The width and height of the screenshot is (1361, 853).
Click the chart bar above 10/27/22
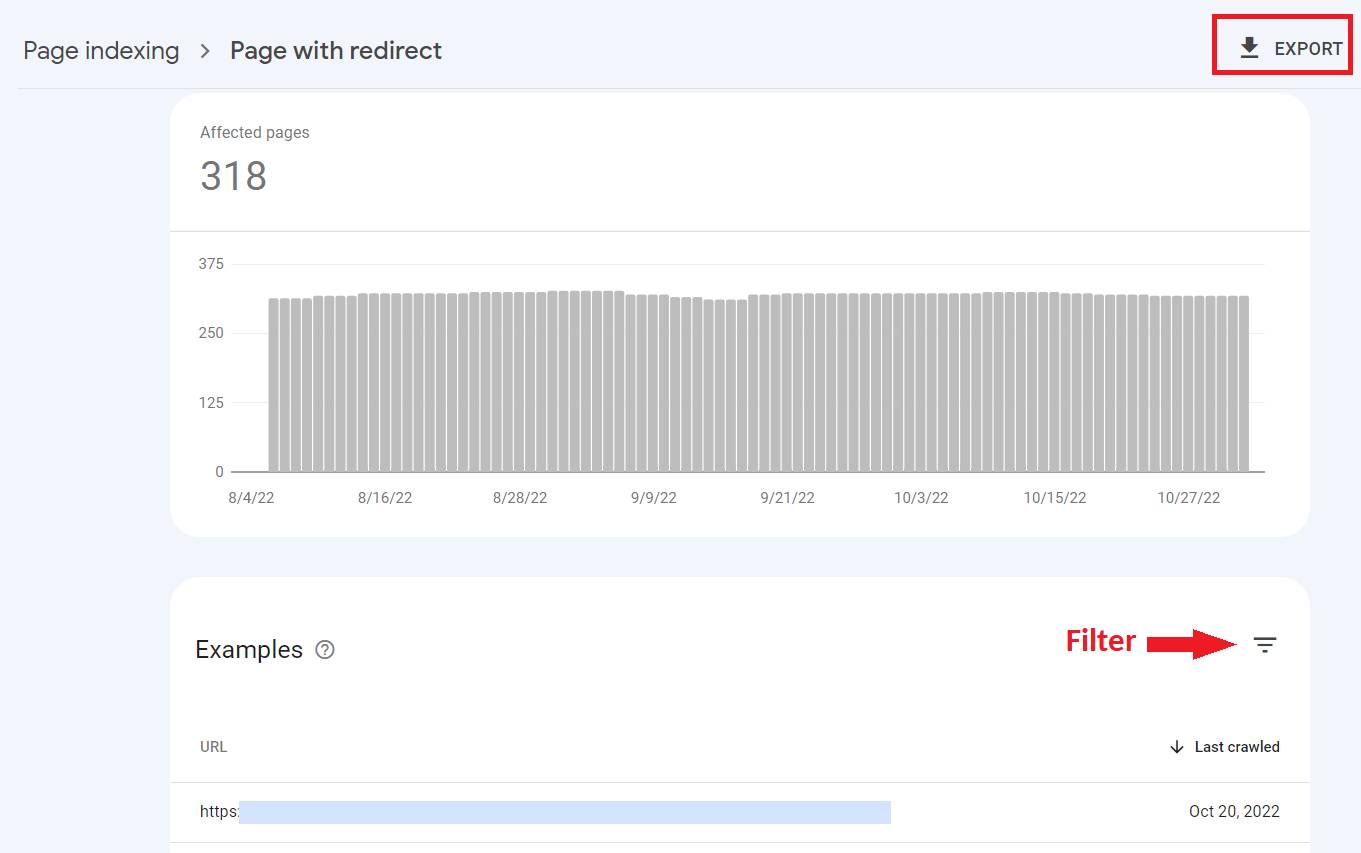point(1188,384)
